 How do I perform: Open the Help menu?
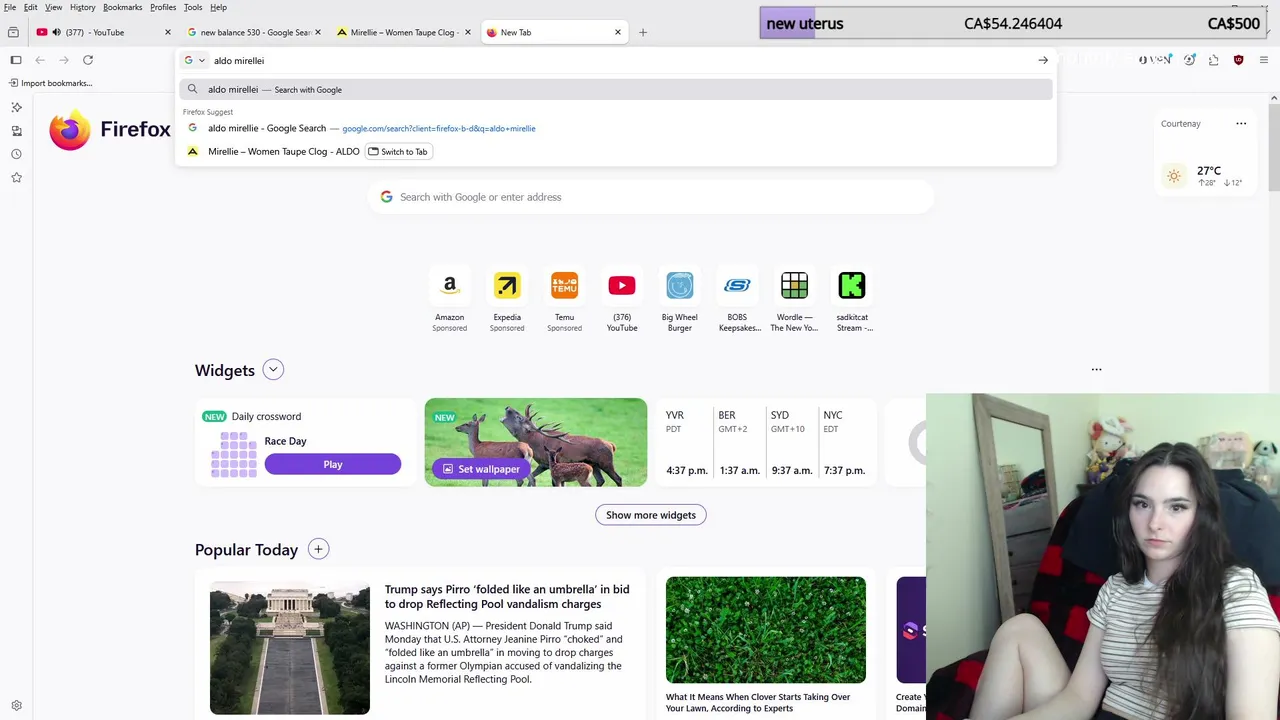point(218,7)
